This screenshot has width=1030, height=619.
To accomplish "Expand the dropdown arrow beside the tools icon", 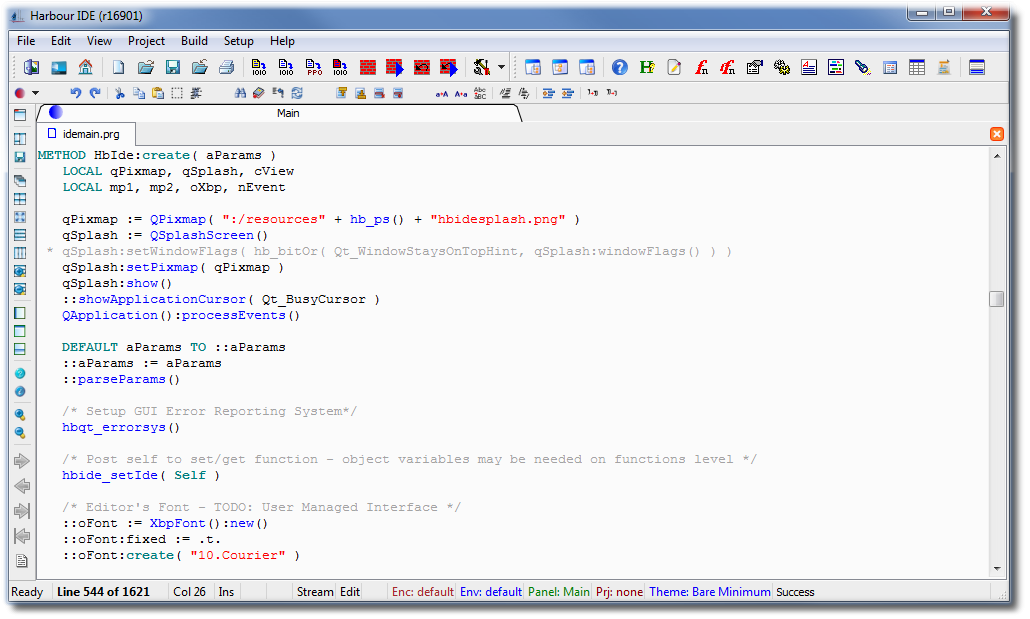I will tap(501, 68).
